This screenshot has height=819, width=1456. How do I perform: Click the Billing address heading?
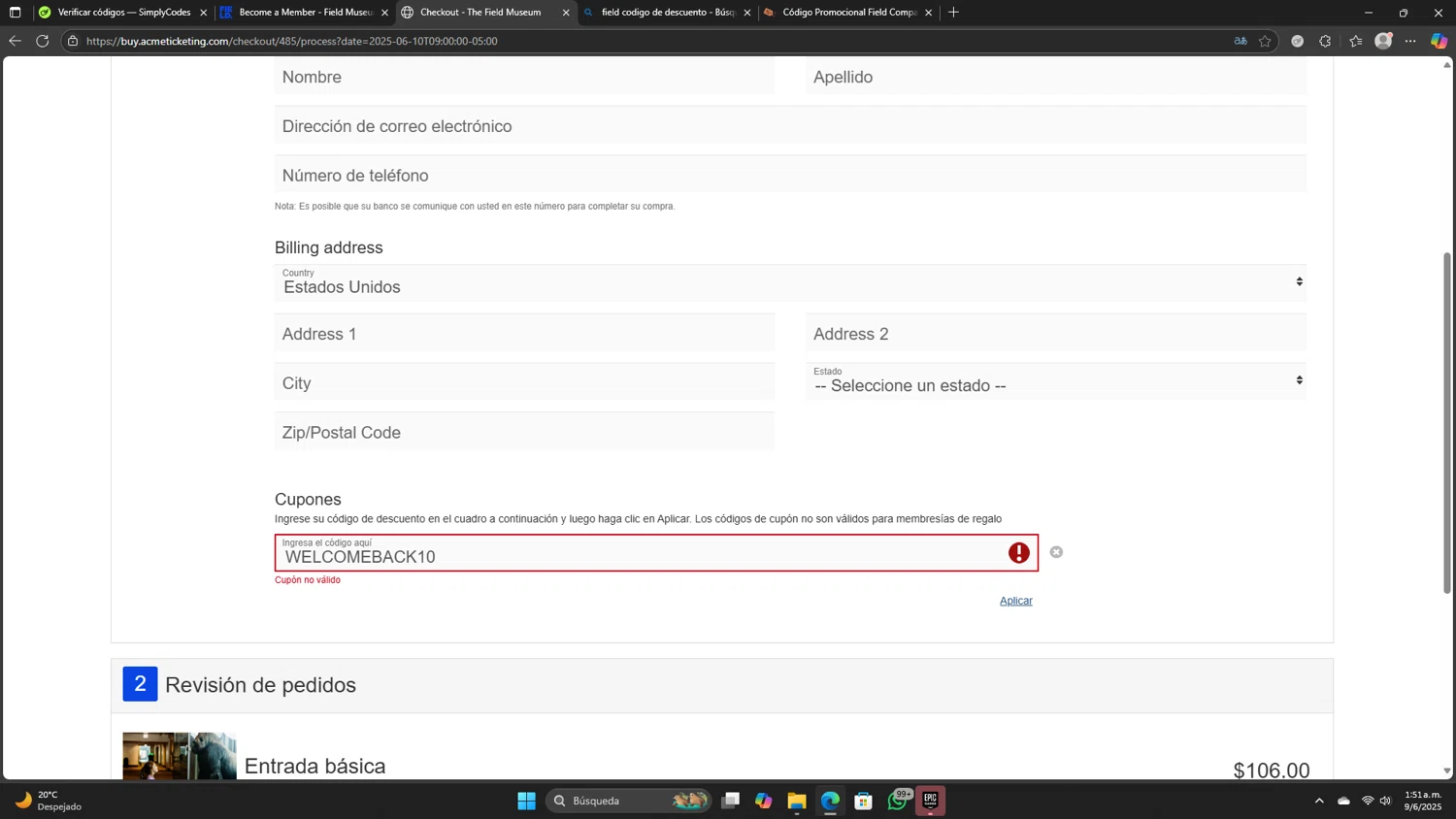pyautogui.click(x=329, y=247)
